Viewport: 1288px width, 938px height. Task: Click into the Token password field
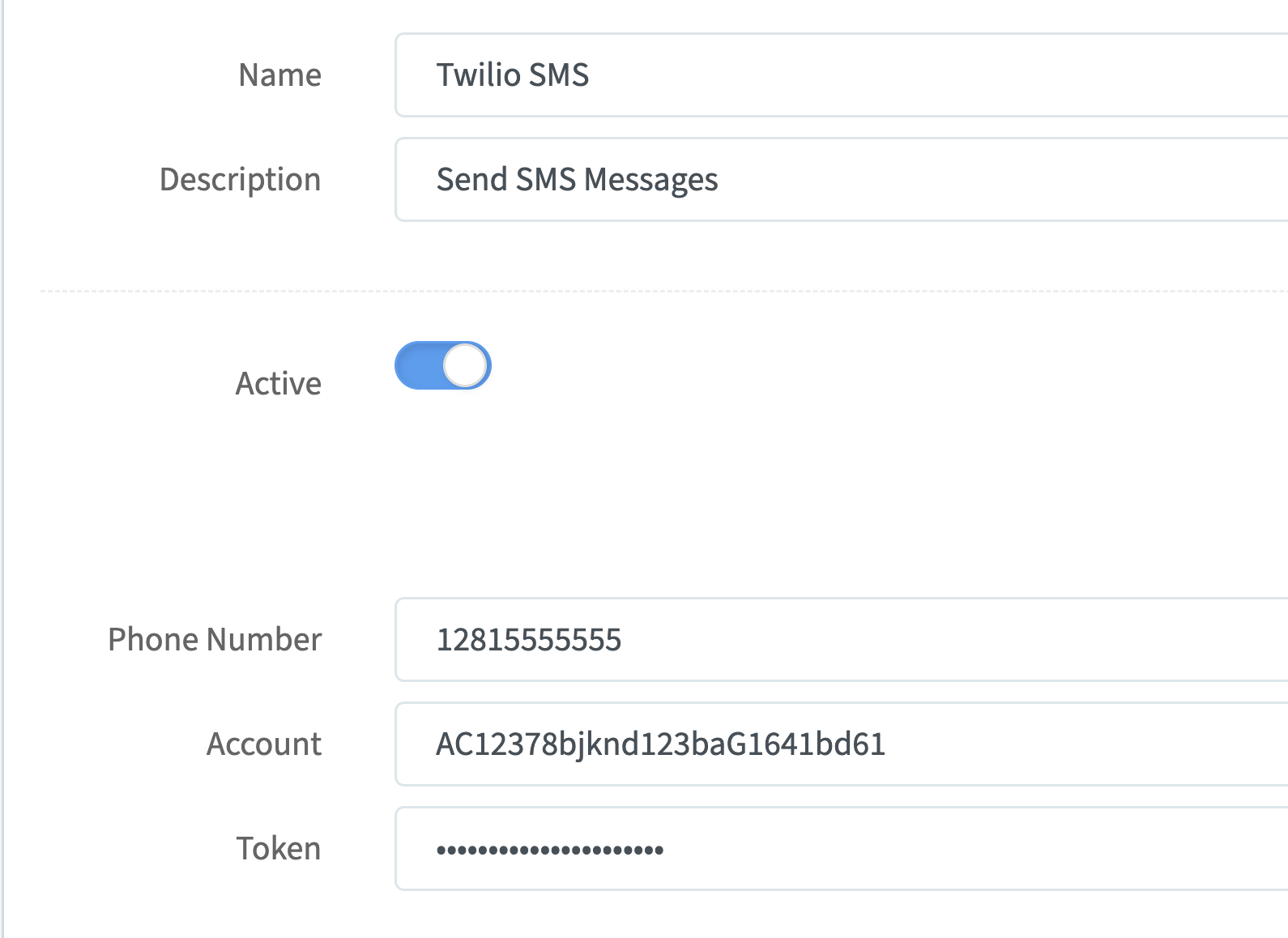pyautogui.click(x=842, y=849)
